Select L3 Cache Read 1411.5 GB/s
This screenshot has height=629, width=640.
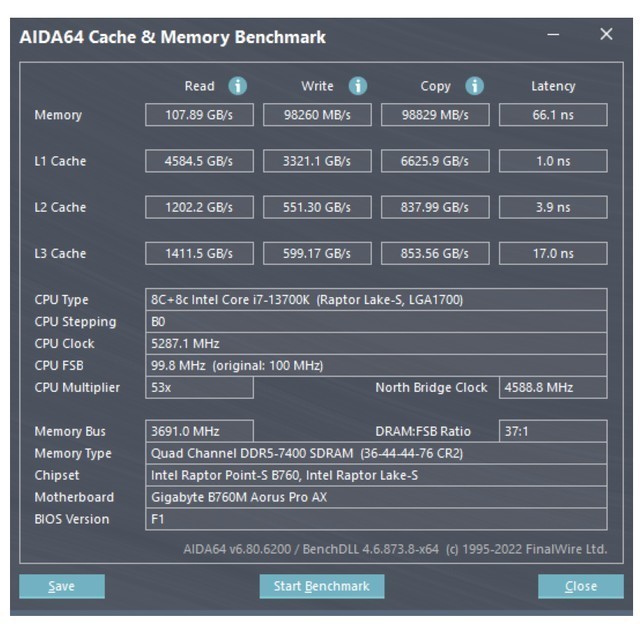[199, 253]
